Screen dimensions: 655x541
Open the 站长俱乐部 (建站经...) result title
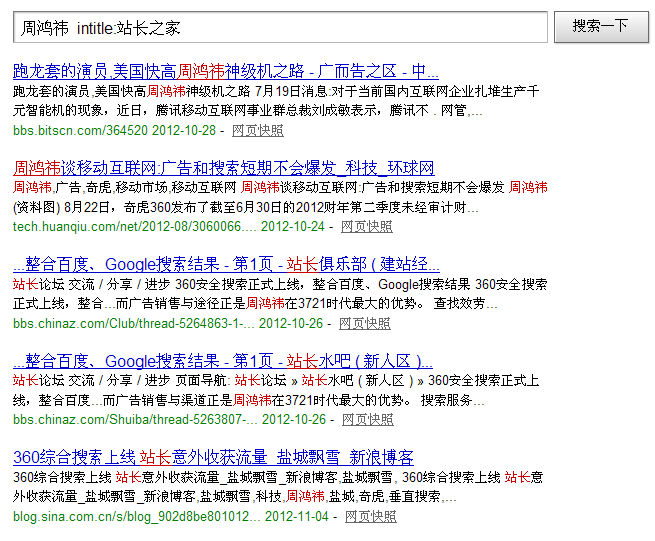pos(226,264)
